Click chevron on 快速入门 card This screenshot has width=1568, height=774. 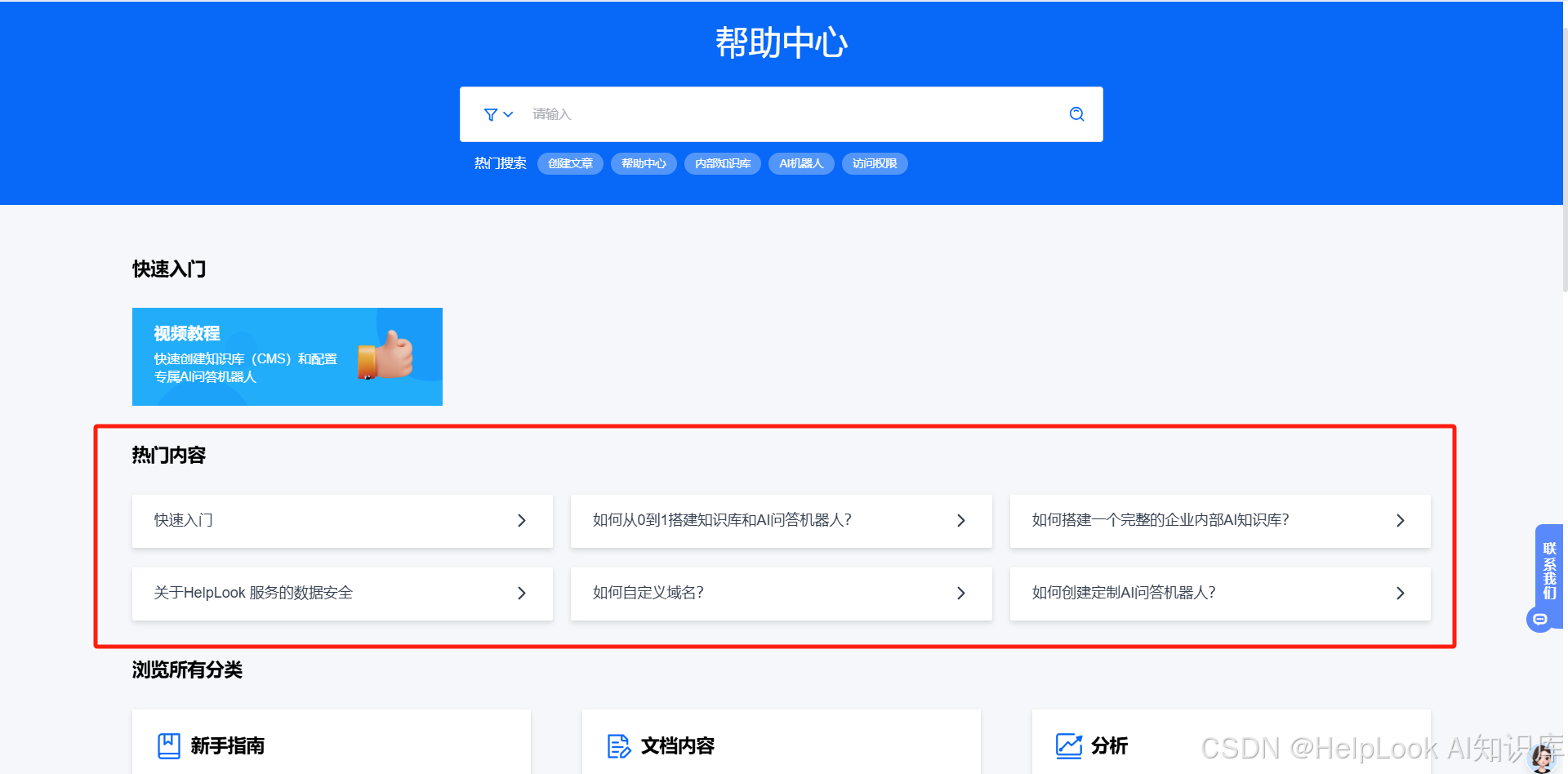(x=522, y=521)
